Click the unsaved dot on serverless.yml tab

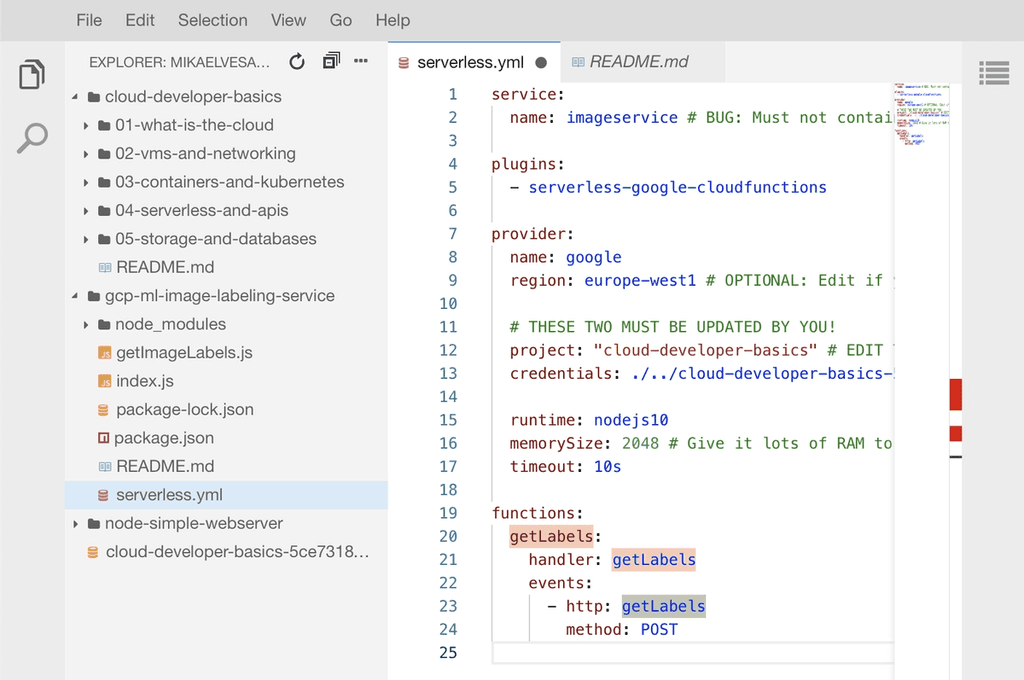tap(541, 62)
